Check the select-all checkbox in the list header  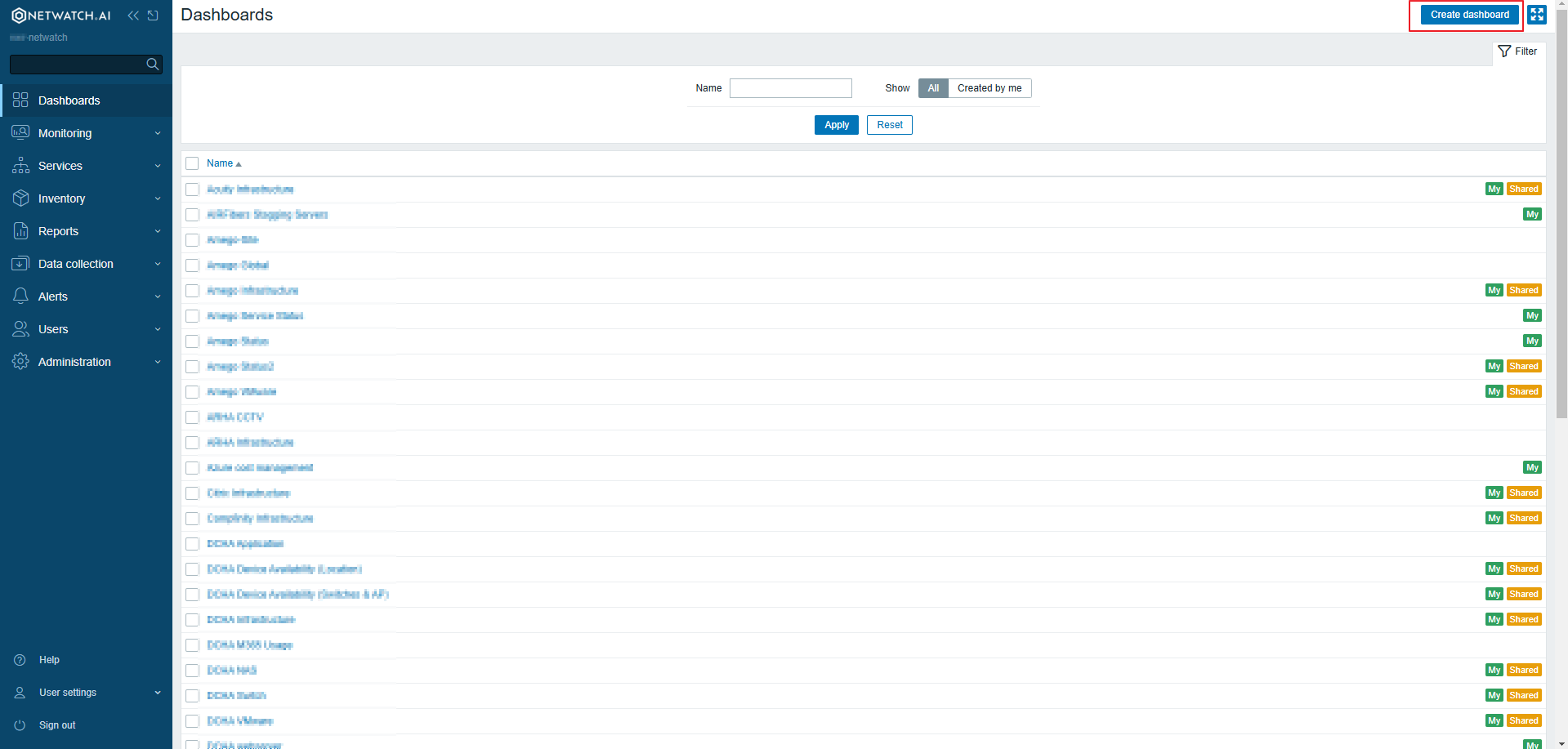point(192,163)
